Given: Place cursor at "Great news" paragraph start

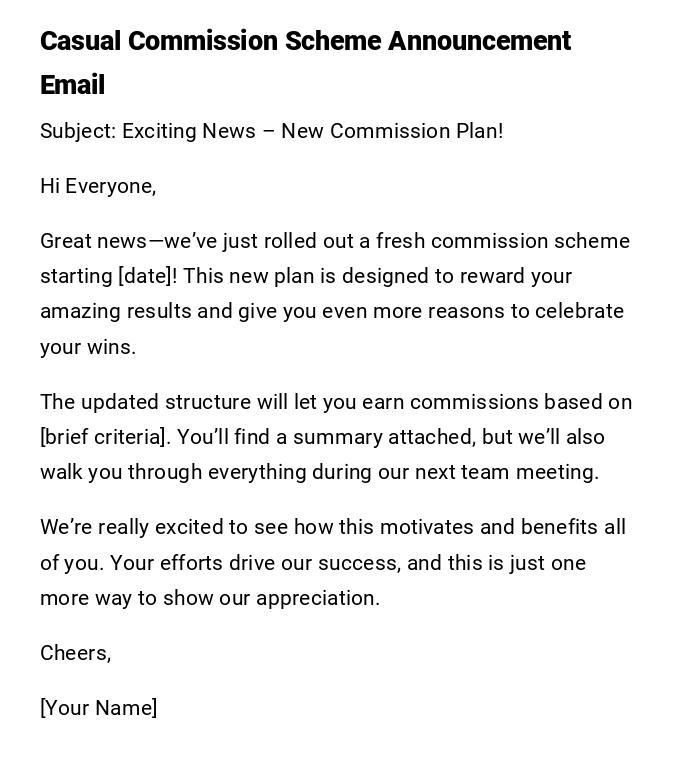Looking at the screenshot, I should click(x=42, y=241).
